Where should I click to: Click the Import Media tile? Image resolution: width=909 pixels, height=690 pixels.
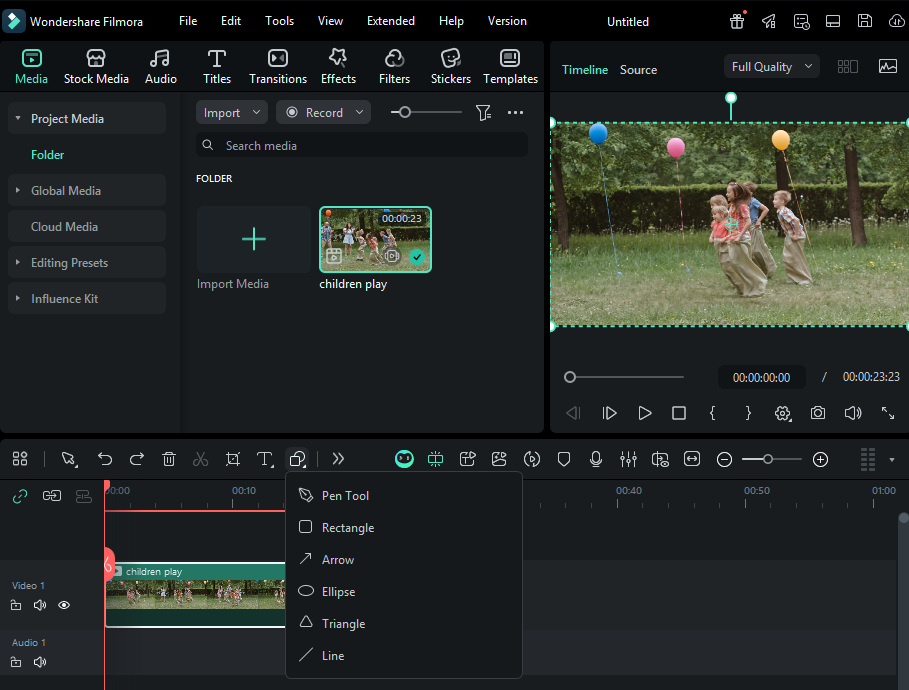coord(254,240)
